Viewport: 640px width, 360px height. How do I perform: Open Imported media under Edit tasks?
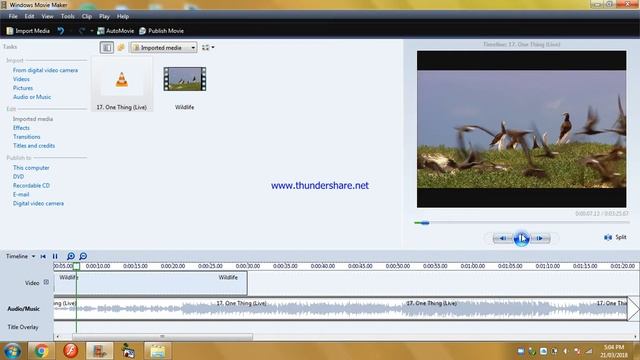click(x=33, y=119)
